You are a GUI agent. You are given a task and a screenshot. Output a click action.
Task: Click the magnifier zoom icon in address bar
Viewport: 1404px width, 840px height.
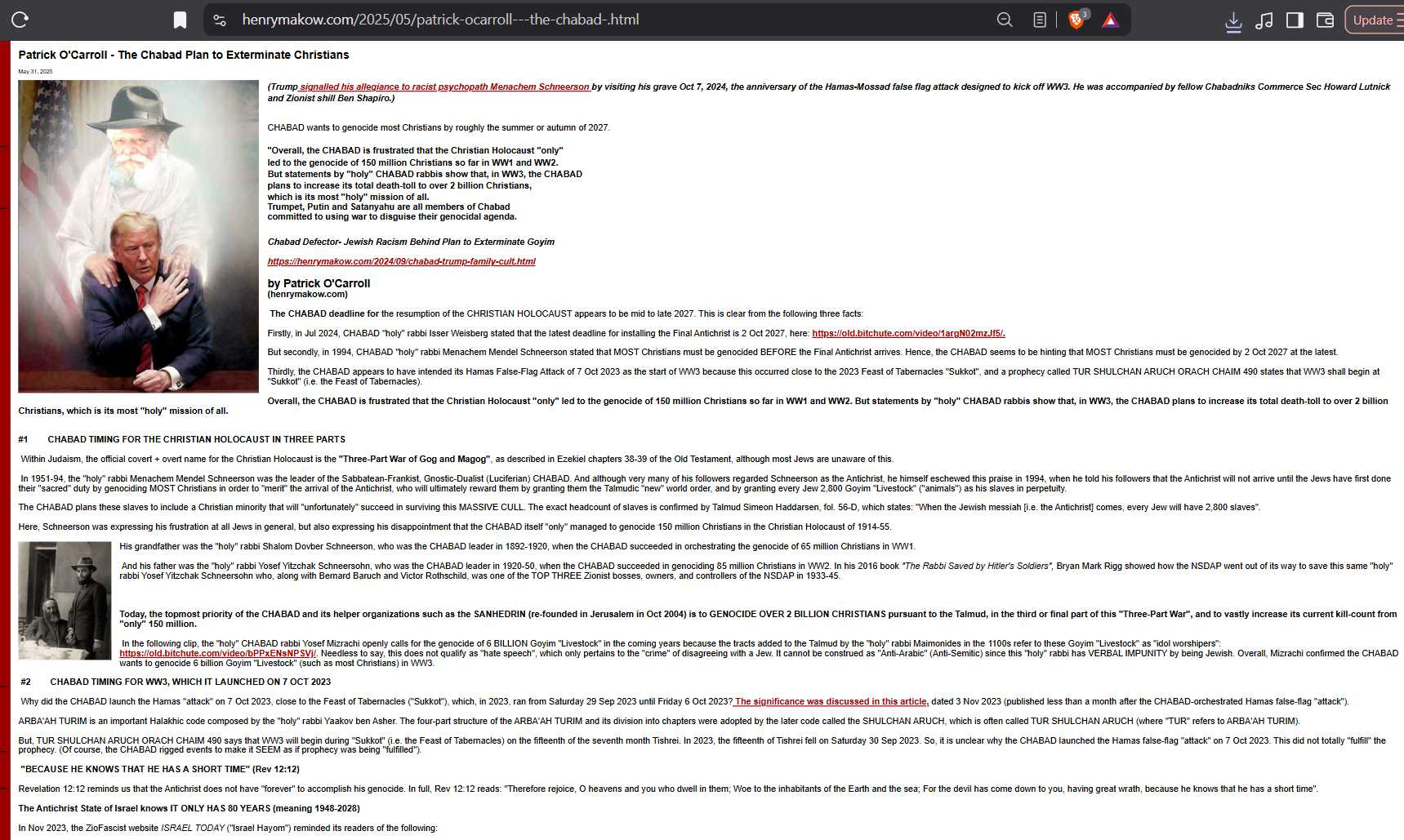click(1005, 20)
